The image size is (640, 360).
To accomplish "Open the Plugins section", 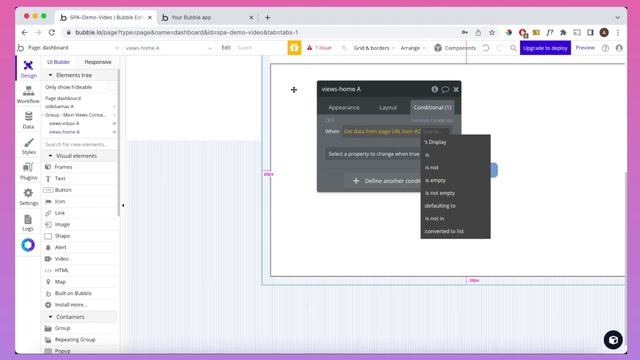I will (x=28, y=171).
